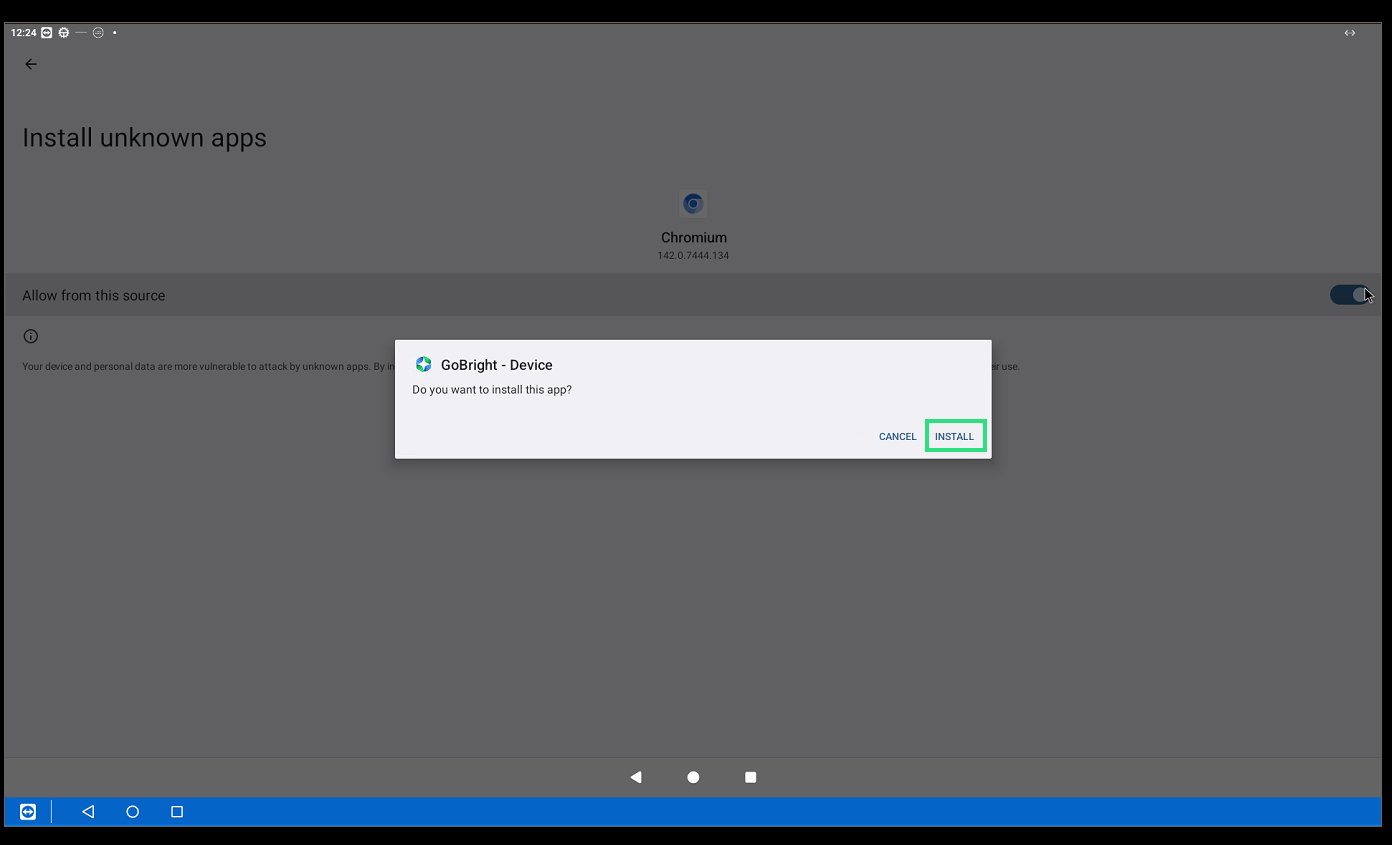The height and width of the screenshot is (845, 1392).
Task: Click the back outline triangle in blue toolbar
Action: pos(88,812)
